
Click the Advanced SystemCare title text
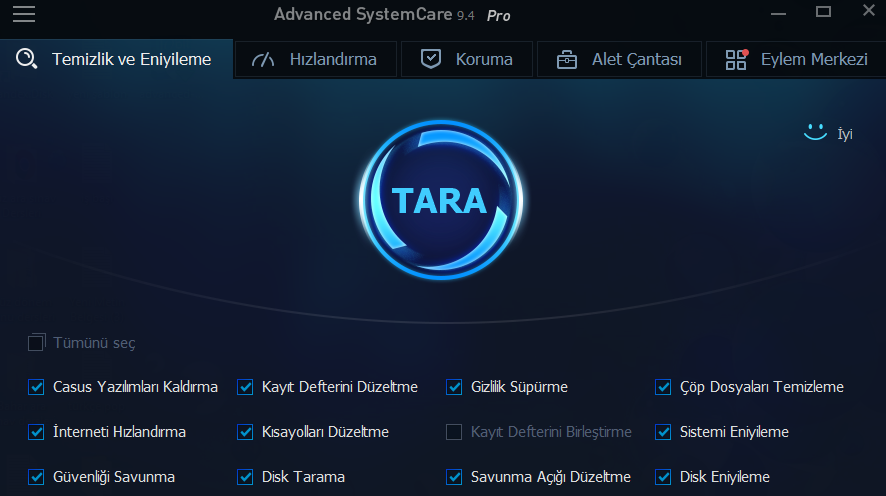tap(363, 14)
